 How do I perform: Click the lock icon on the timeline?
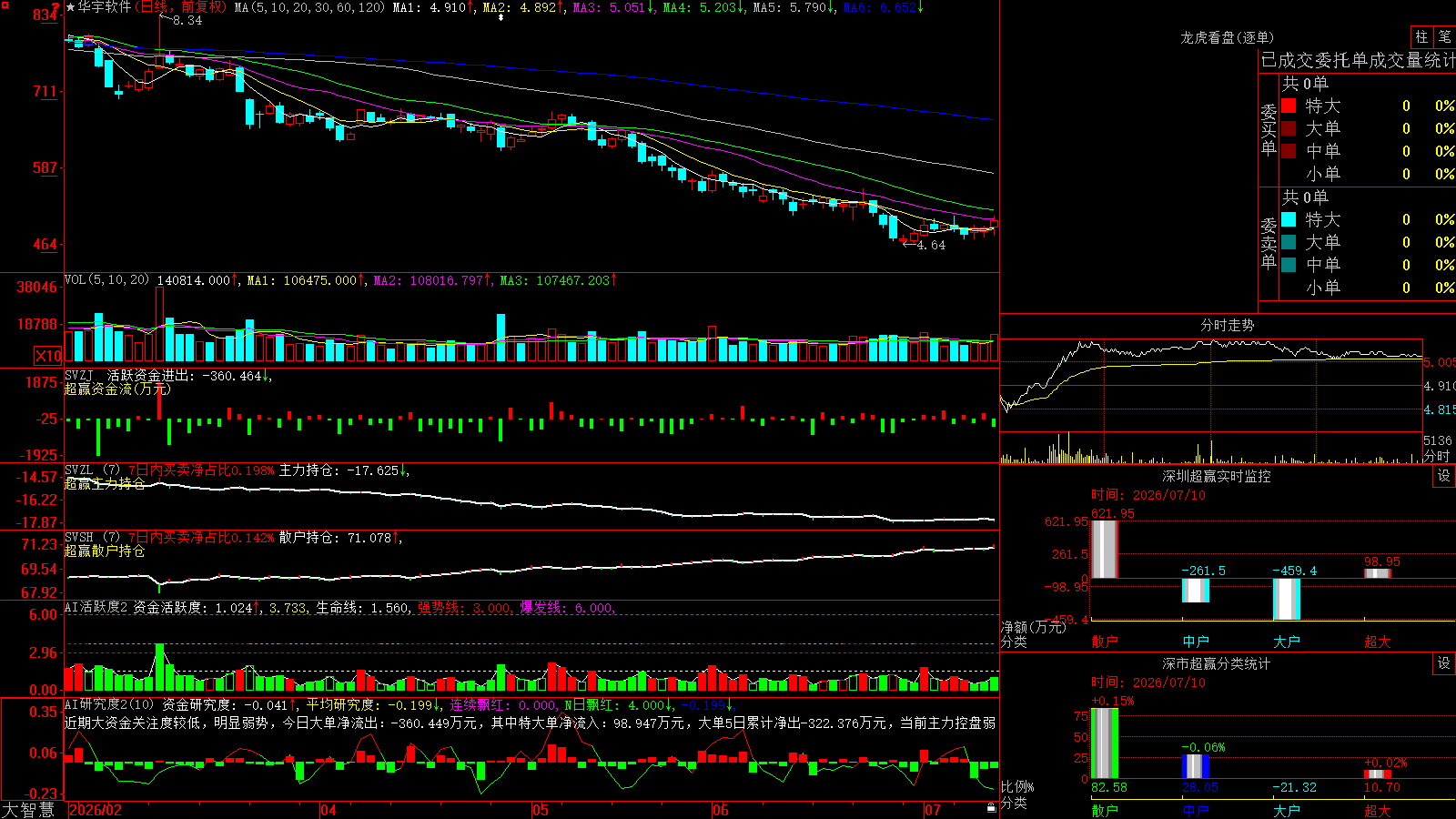tap(991, 807)
